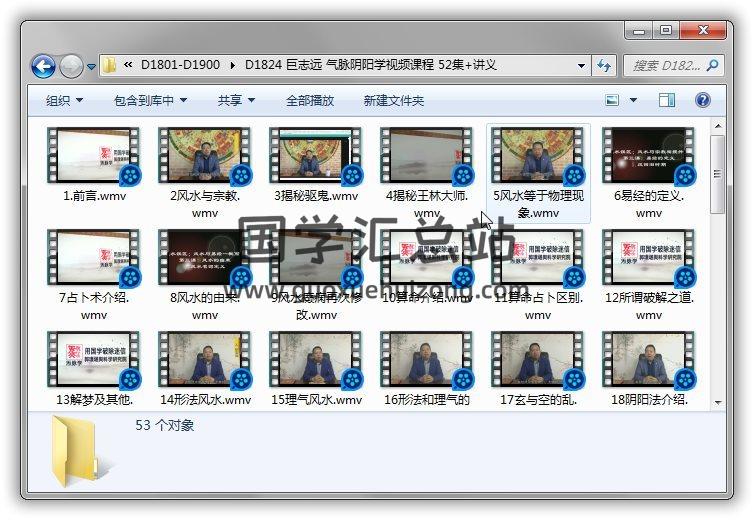This screenshot has width=754, height=520.
Task: Click the D1801-D1900 breadcrumb segment
Action: click(181, 66)
